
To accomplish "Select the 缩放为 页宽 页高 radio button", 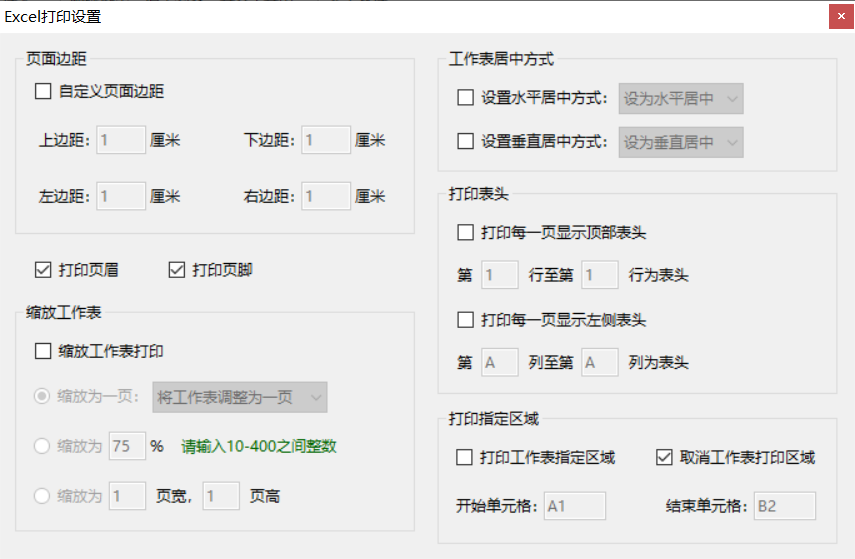I will click(42, 496).
